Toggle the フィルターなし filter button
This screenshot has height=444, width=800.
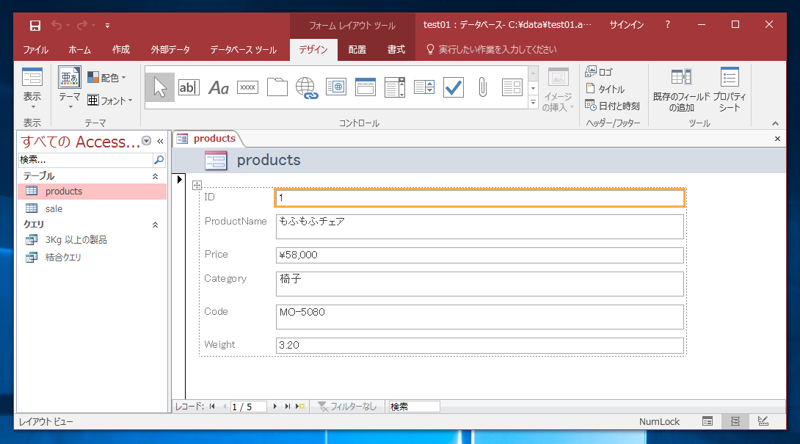(x=347, y=407)
